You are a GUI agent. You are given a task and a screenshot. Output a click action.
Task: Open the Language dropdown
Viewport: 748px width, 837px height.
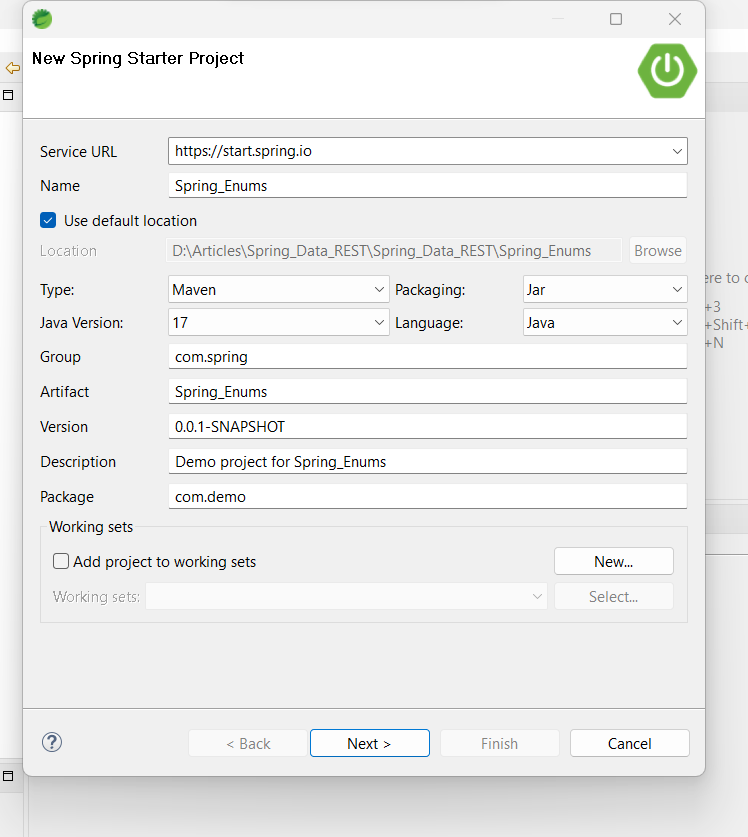point(605,323)
